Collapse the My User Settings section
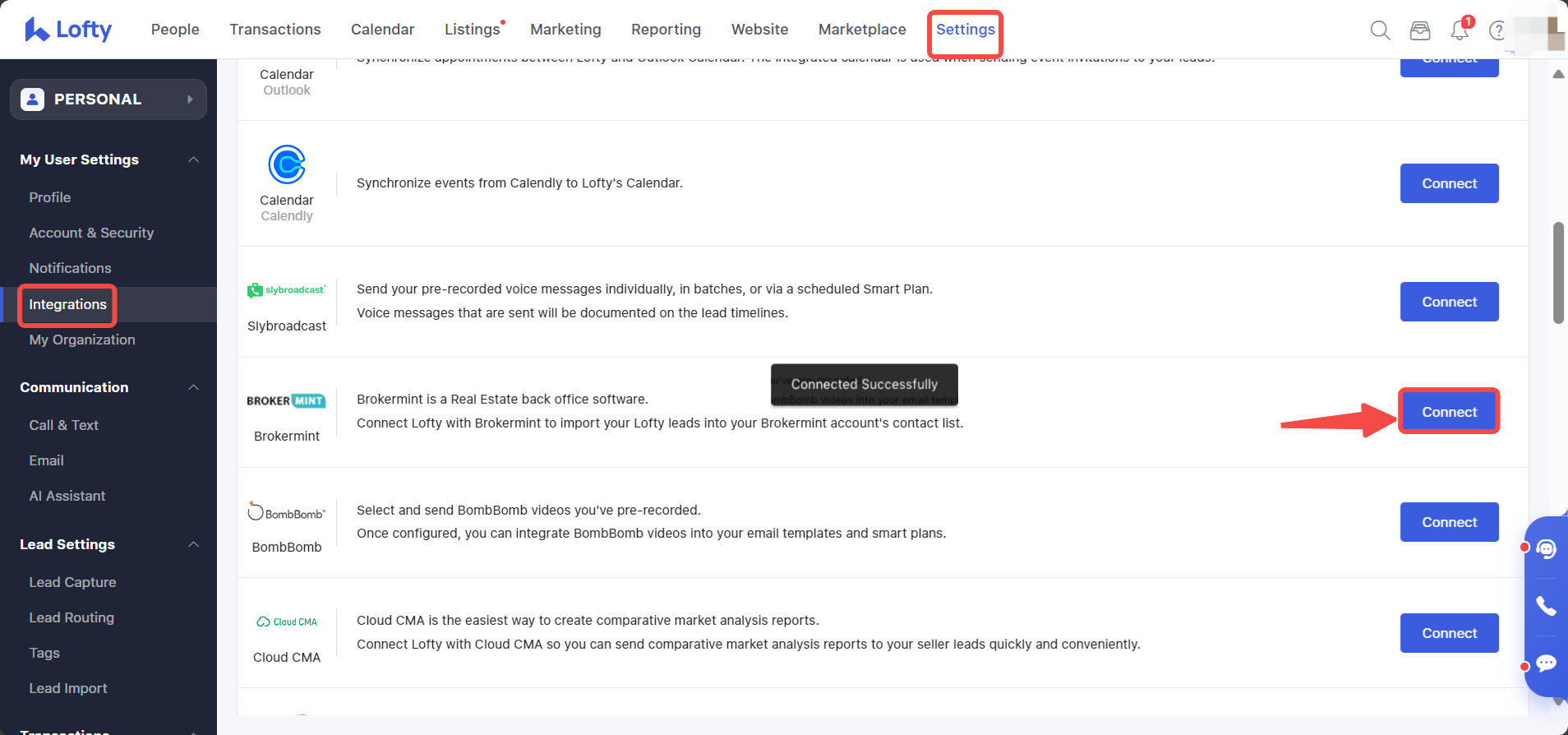1568x735 pixels. pyautogui.click(x=194, y=159)
